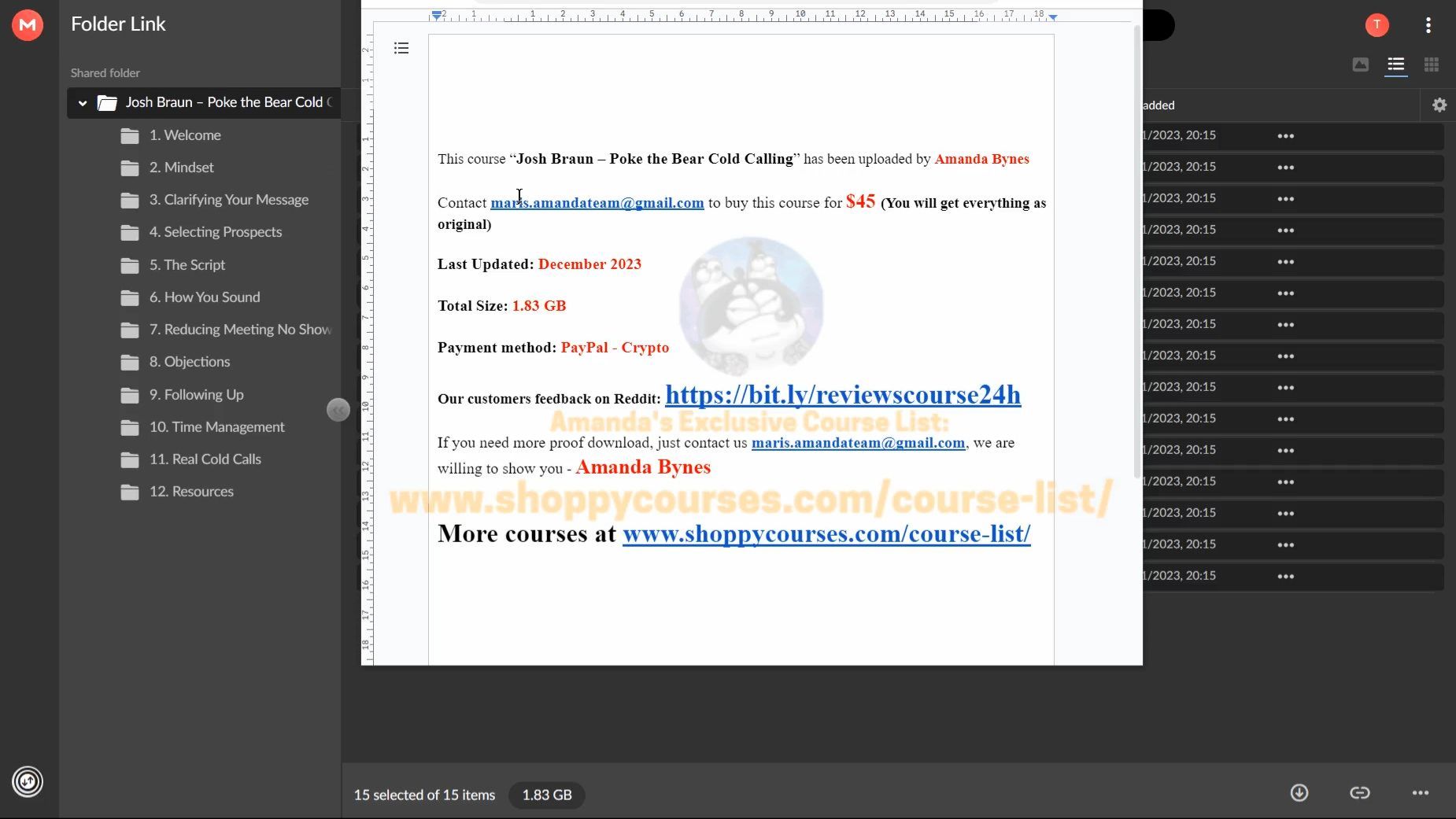Click email link after 'just contact us'
This screenshot has width=1456, height=819.
(x=858, y=443)
